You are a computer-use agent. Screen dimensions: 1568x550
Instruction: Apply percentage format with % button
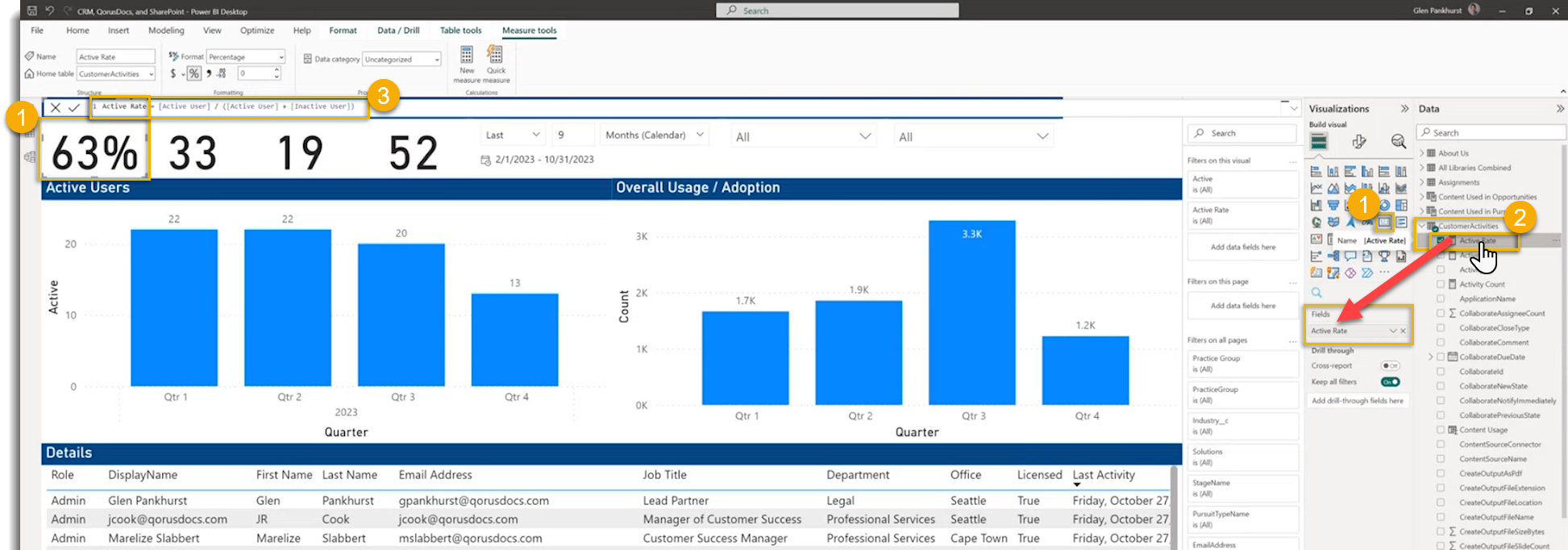click(x=193, y=73)
